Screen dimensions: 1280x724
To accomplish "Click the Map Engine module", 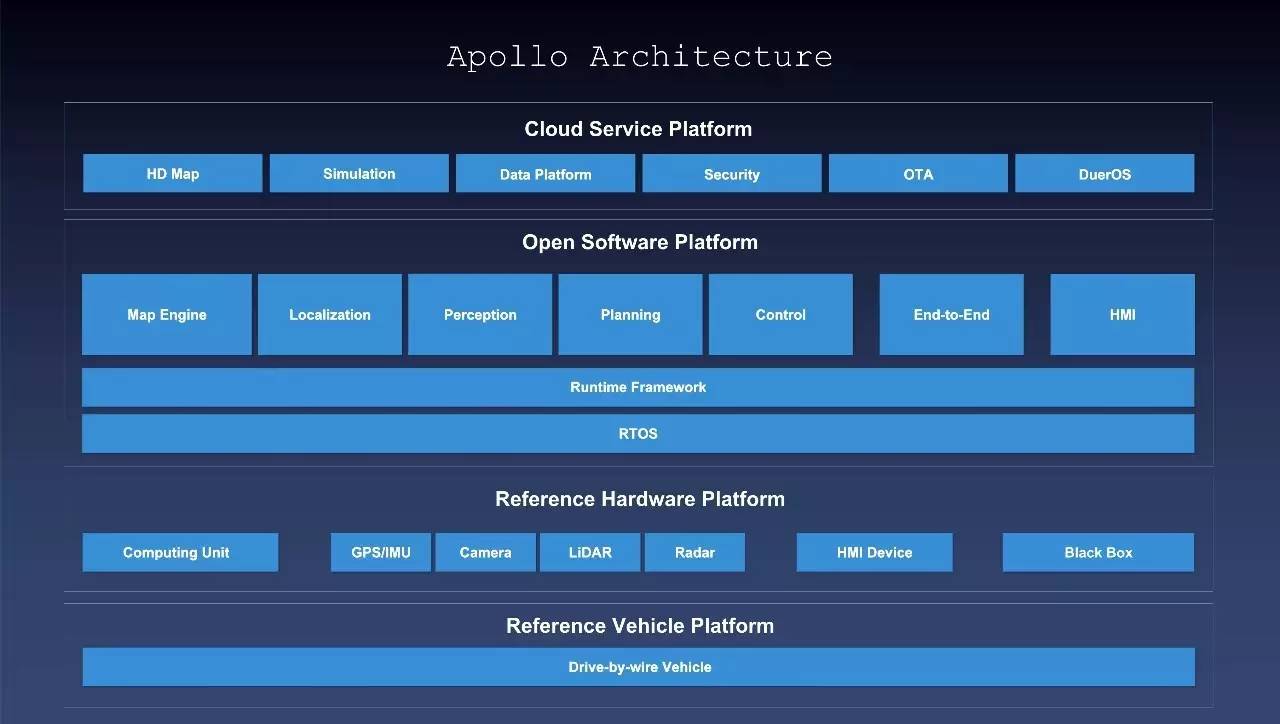I will 166,314.
